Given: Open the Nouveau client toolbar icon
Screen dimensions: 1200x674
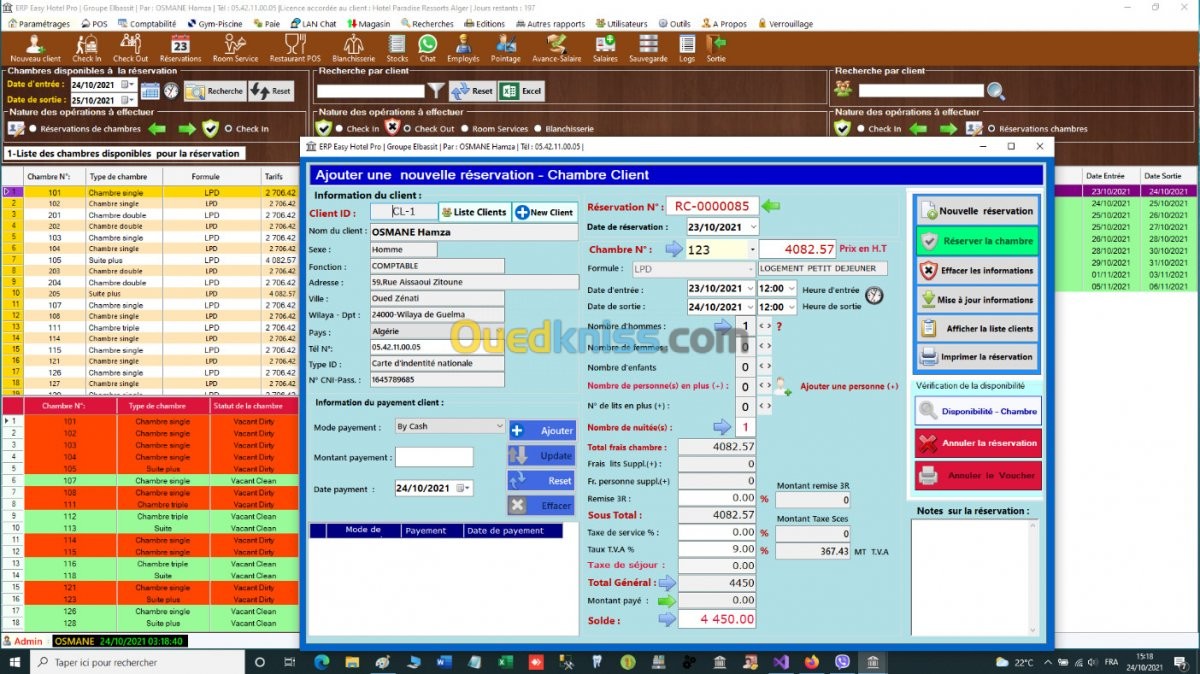Looking at the screenshot, I should [x=34, y=48].
